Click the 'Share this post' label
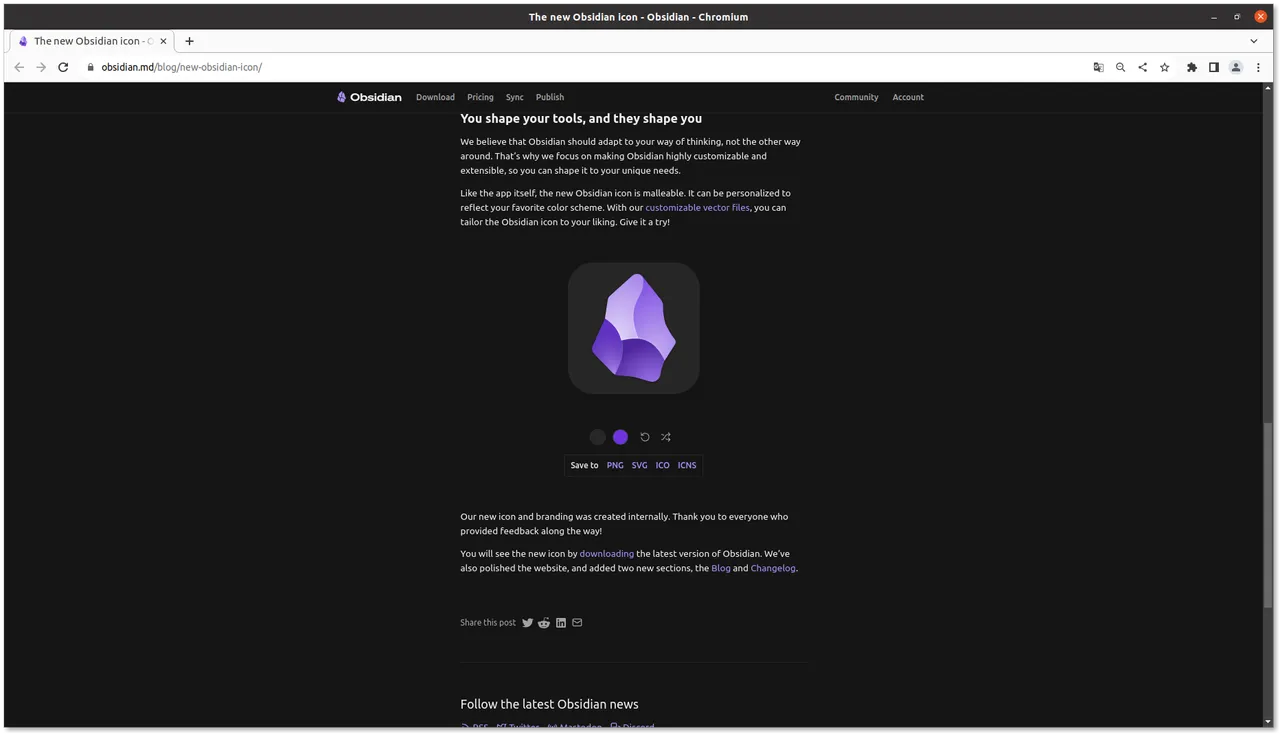This screenshot has height=734, width=1280. [488, 623]
